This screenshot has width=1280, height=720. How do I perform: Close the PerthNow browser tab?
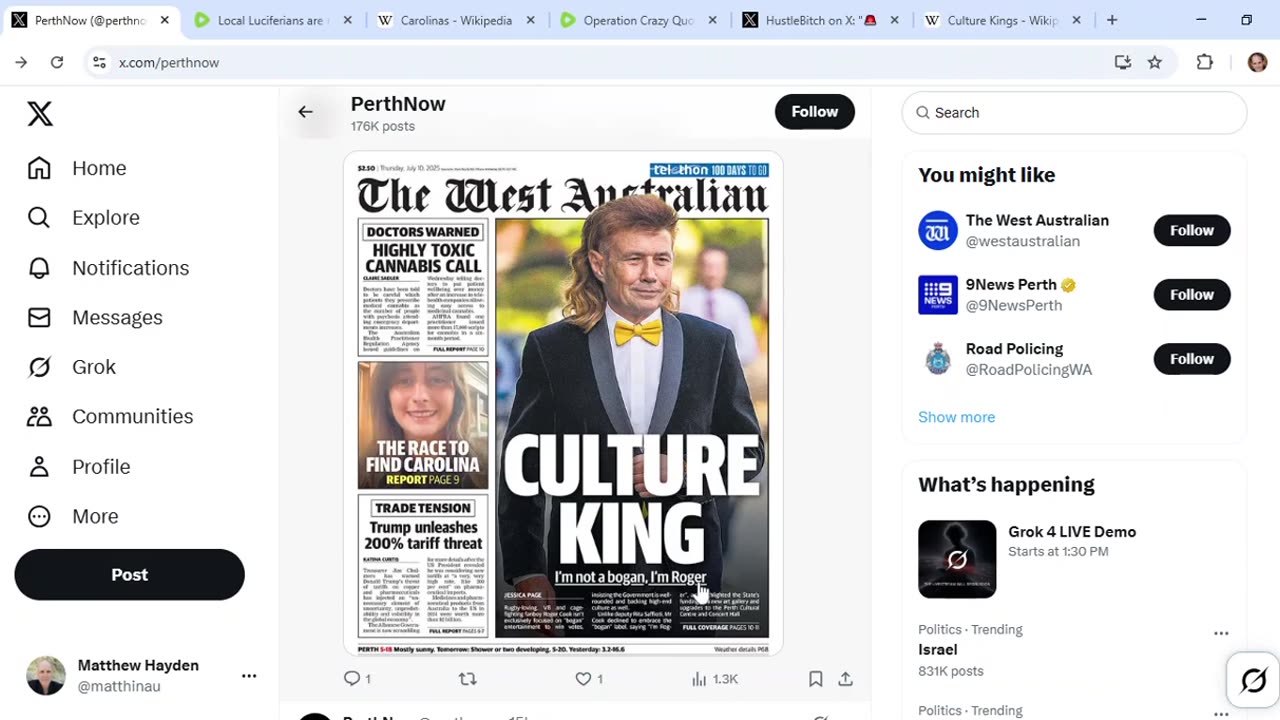(x=165, y=20)
